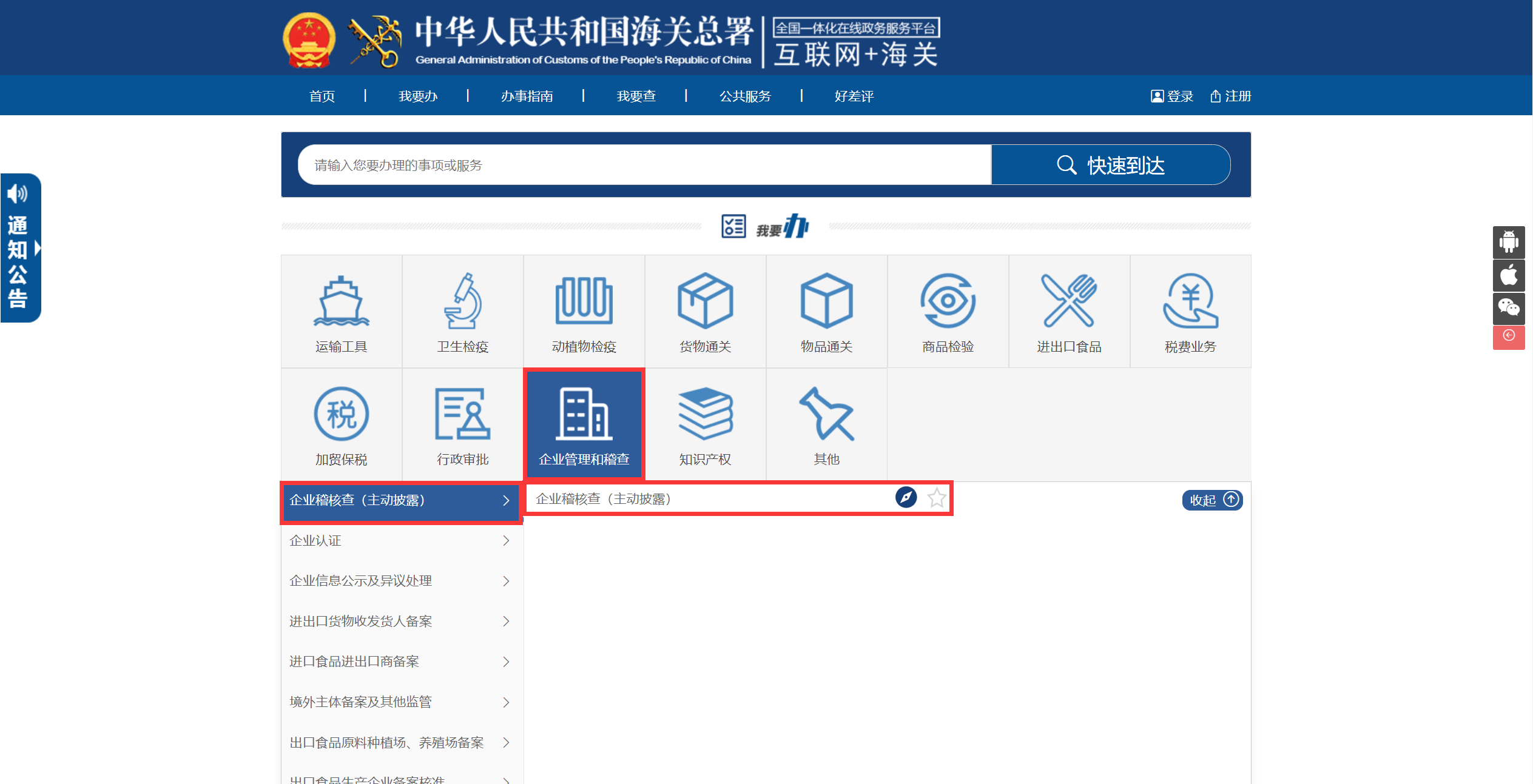Screen dimensions: 1533x784
Task: Toggle the favorite star for 企业稽核查
Action: click(x=937, y=498)
